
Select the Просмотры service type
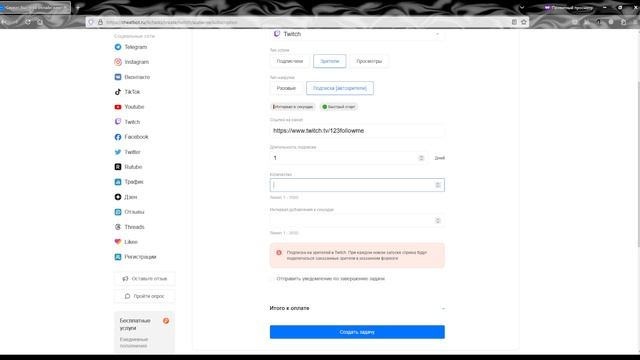(x=369, y=61)
